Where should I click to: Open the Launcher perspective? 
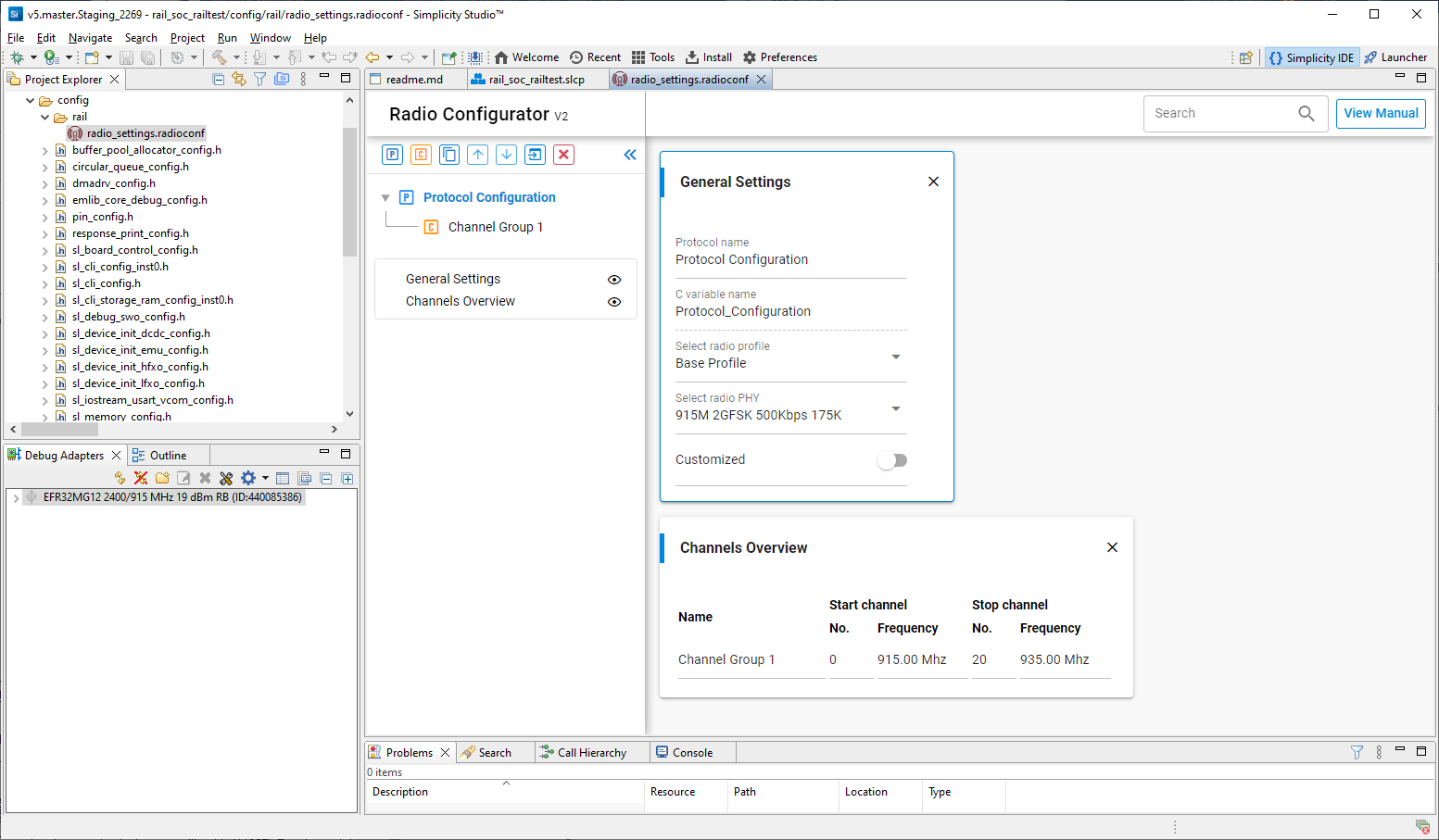pos(1395,57)
